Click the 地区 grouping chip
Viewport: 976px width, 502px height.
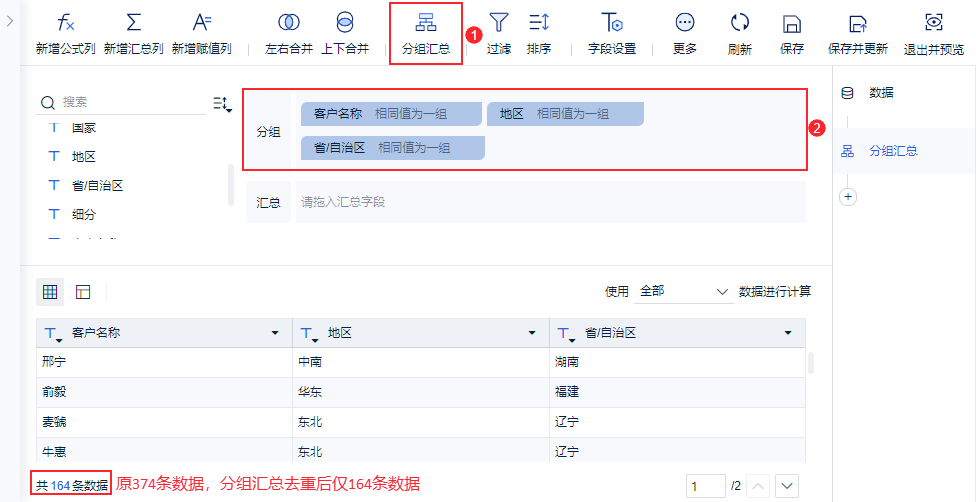565,114
